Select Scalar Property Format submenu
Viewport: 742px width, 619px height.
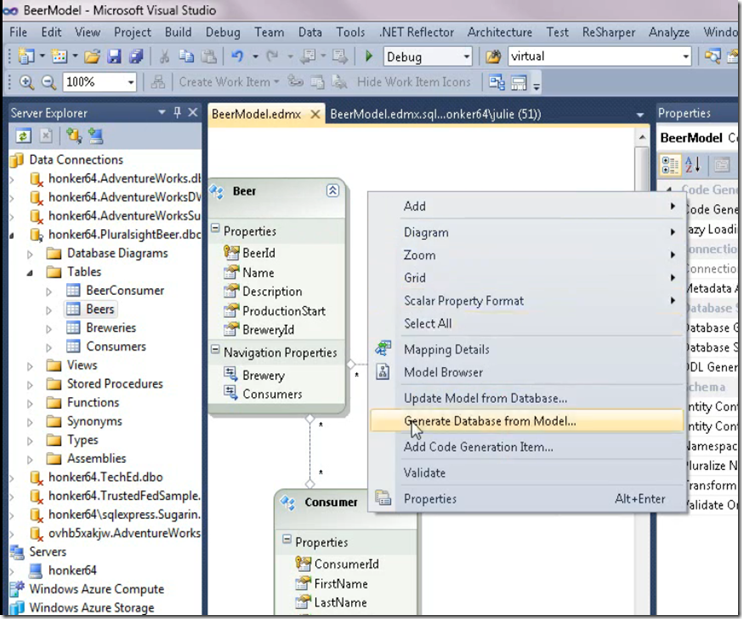pyautogui.click(x=527, y=301)
